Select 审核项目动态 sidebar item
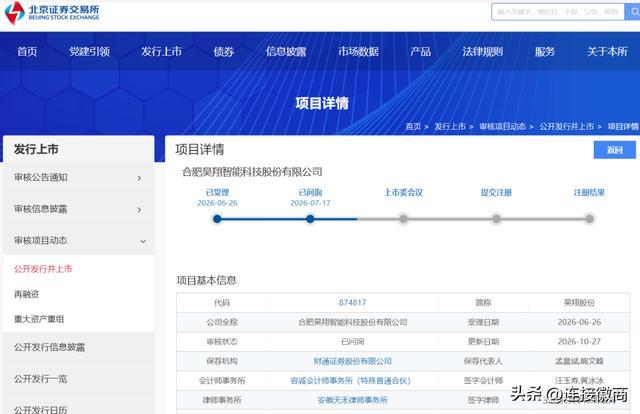The height and width of the screenshot is (414, 640). (78, 240)
